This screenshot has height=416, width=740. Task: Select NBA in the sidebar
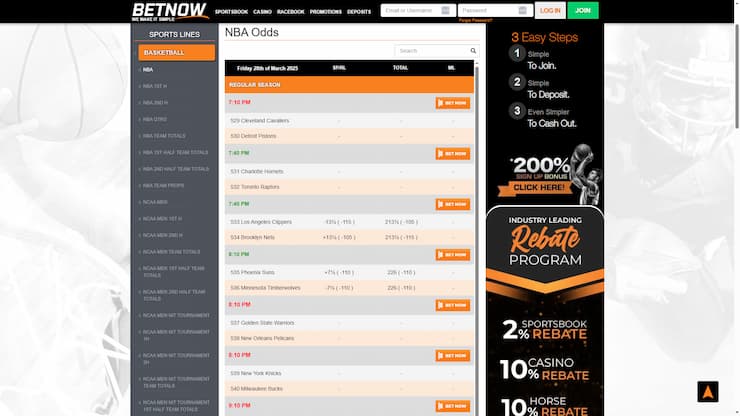pos(148,69)
